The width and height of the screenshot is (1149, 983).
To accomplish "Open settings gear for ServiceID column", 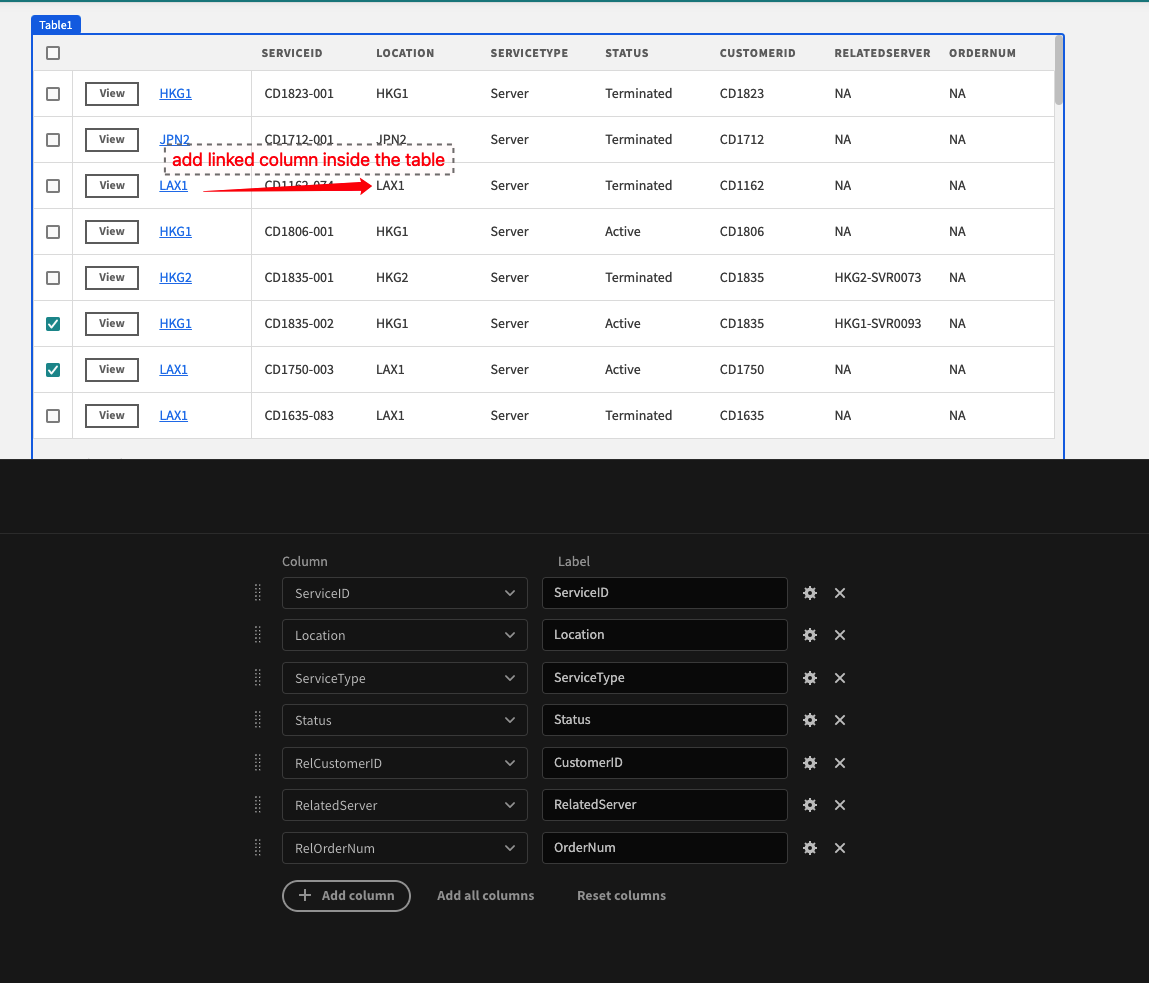I will point(810,593).
